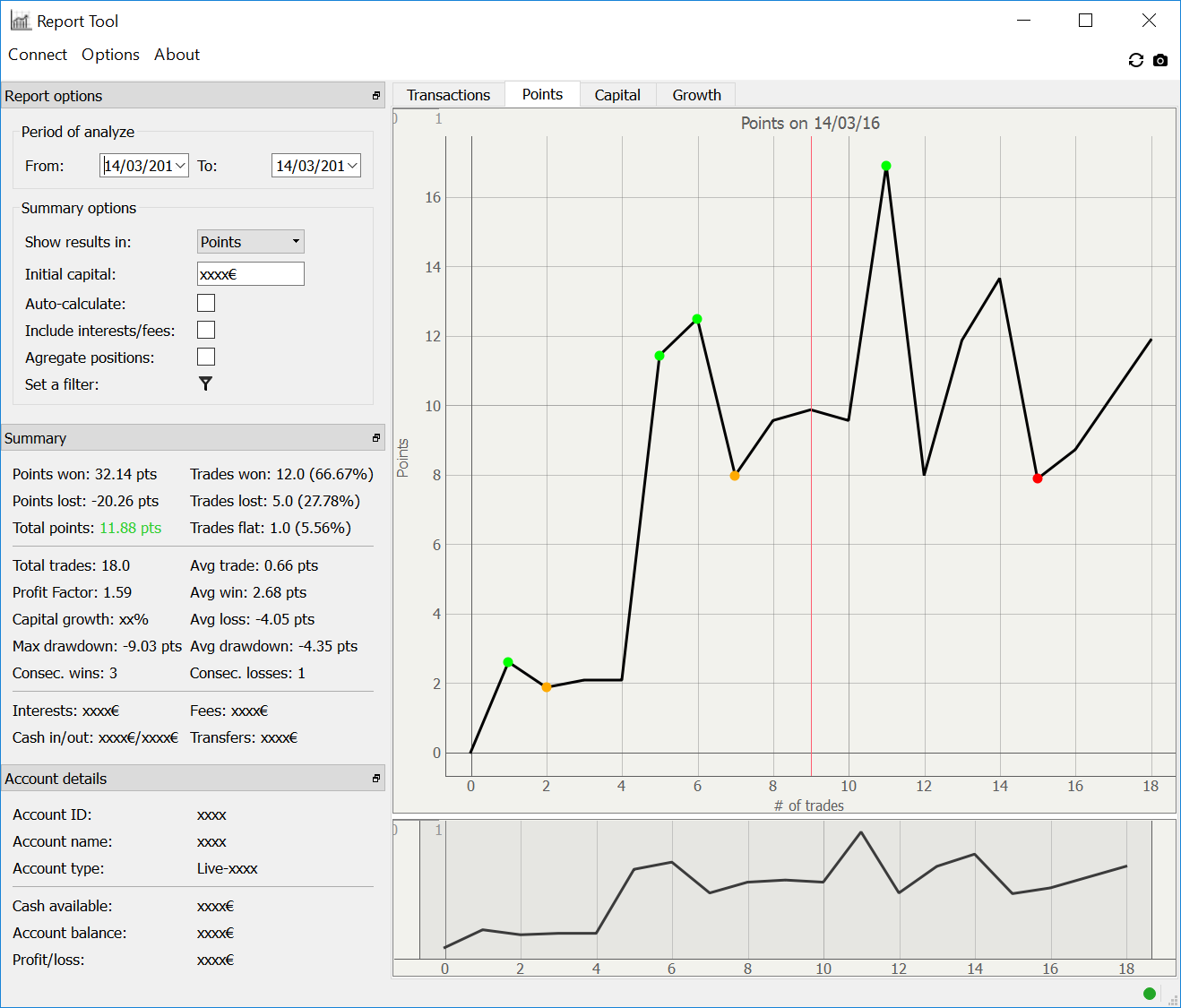The height and width of the screenshot is (1008, 1181).
Task: Undock the Summary panel
Action: click(x=376, y=438)
